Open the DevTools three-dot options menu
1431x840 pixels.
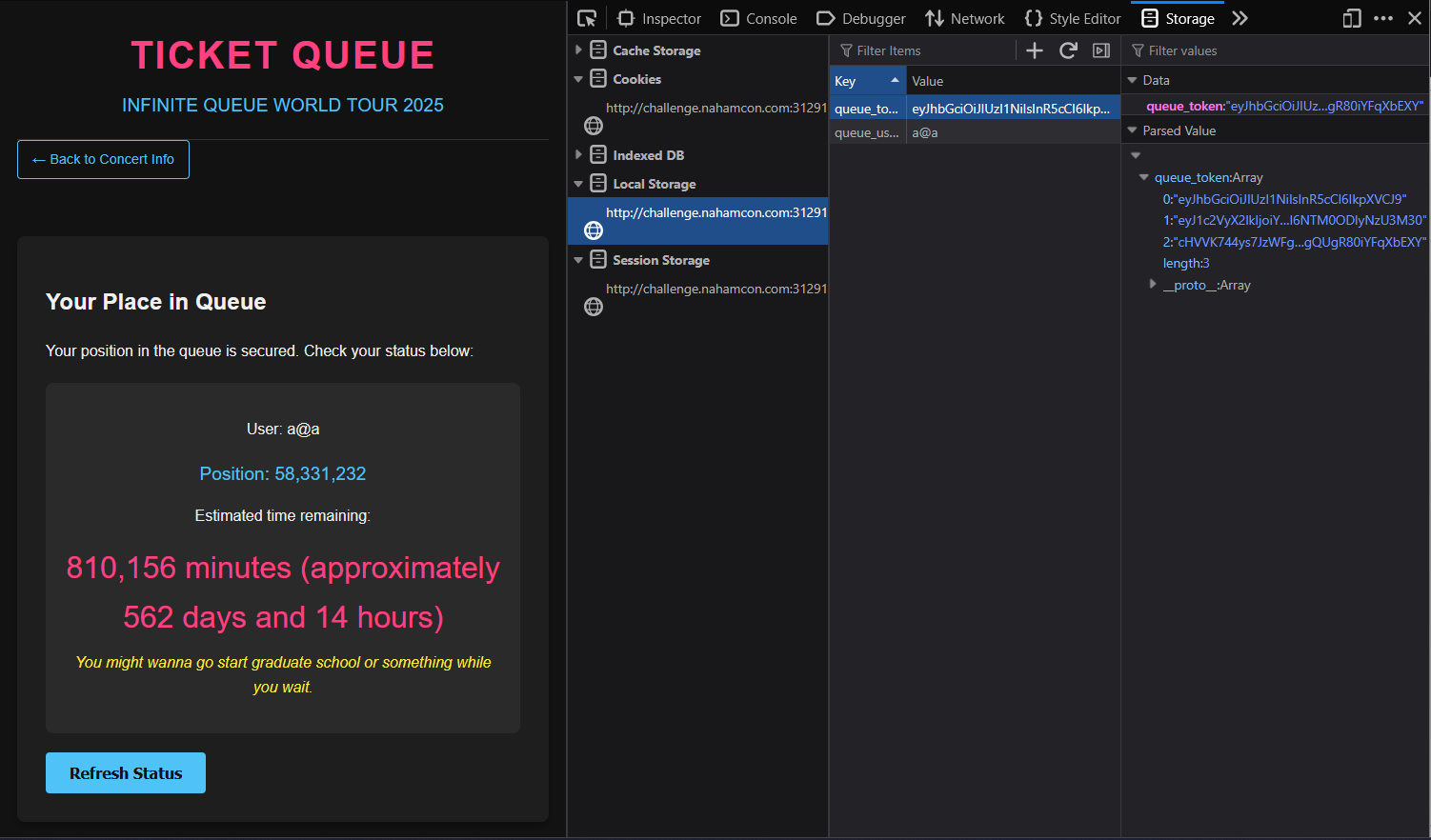[1383, 18]
